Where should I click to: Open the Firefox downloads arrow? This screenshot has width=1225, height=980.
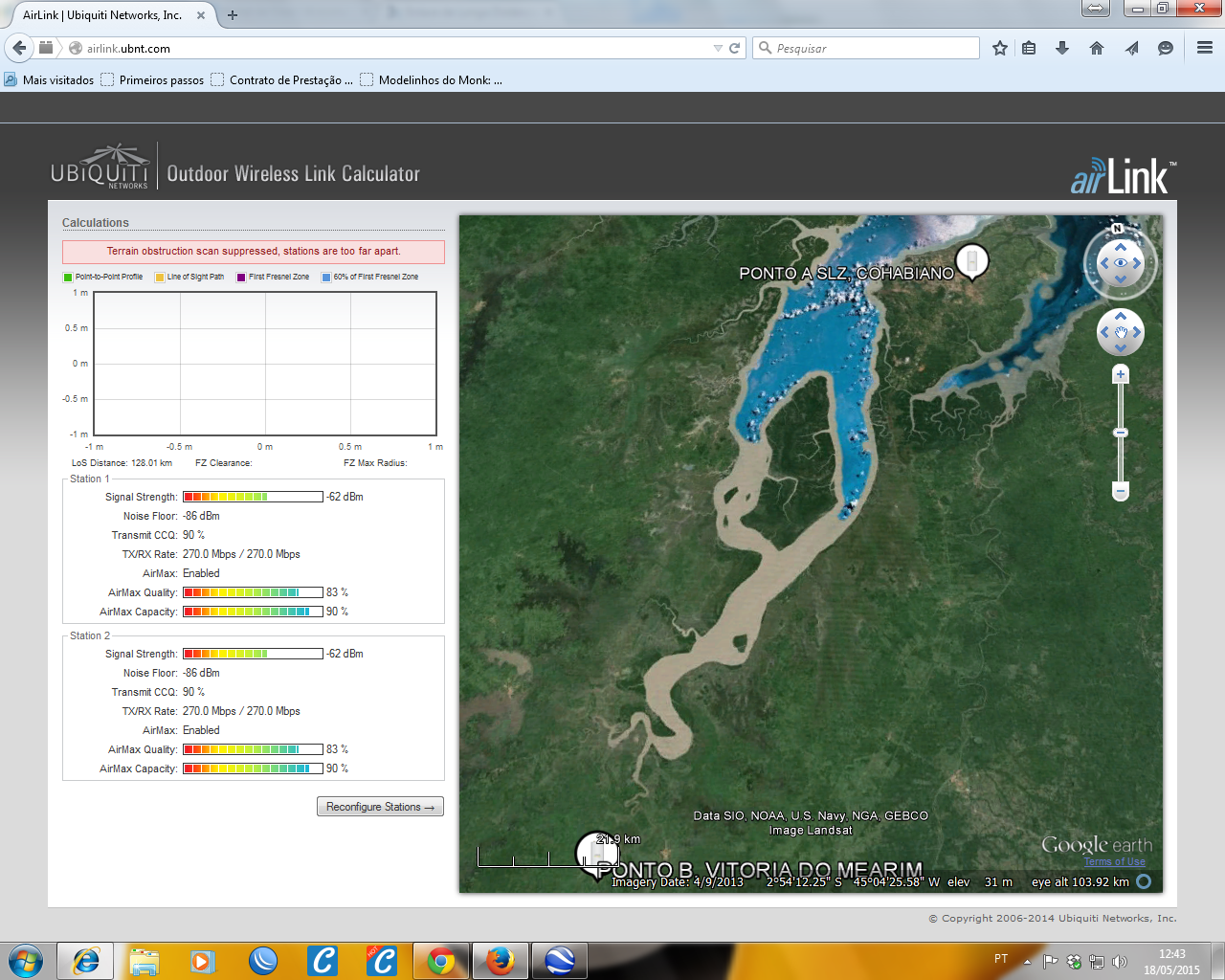(1062, 48)
